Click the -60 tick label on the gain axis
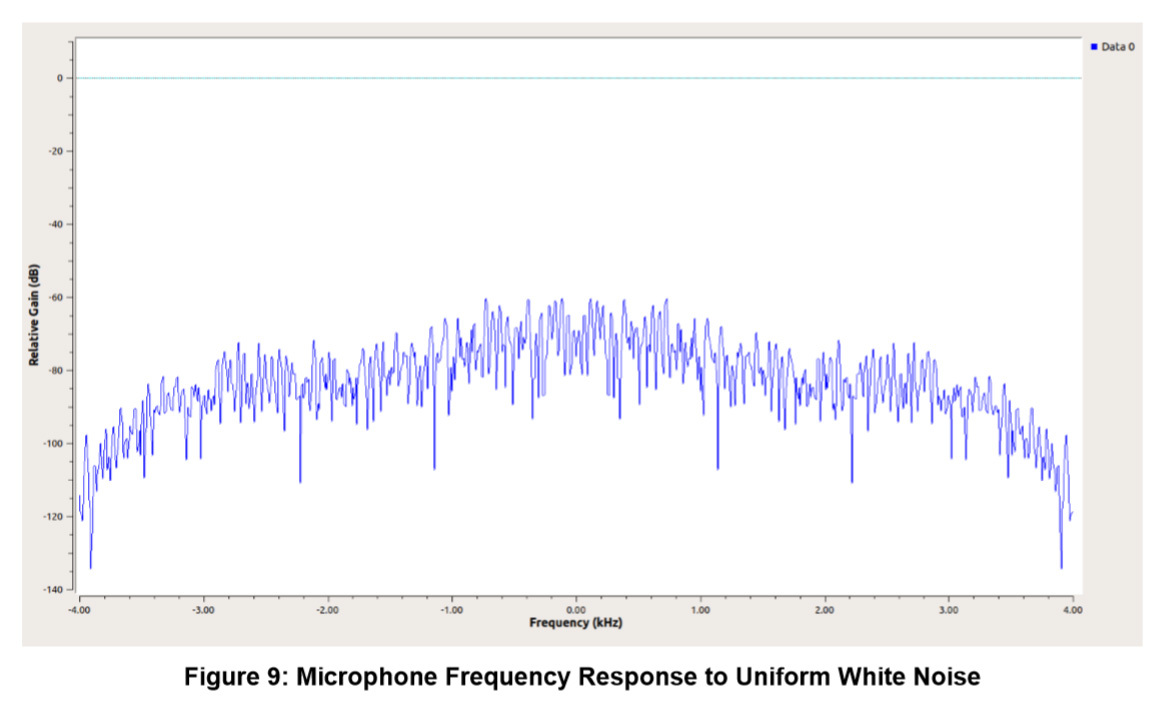 pos(57,297)
